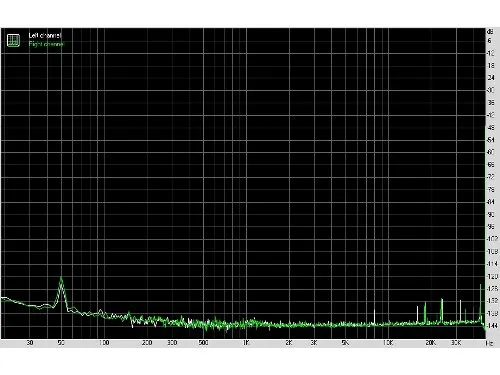Image resolution: width=500 pixels, height=375 pixels.
Task: Click the 20K frequency axis label
Action: coord(430,343)
